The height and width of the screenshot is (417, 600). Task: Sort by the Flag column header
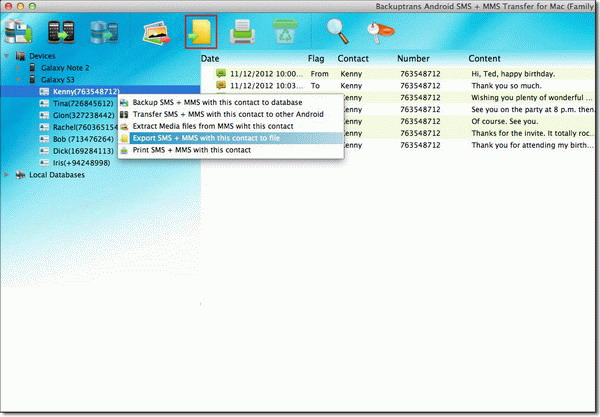coord(316,59)
